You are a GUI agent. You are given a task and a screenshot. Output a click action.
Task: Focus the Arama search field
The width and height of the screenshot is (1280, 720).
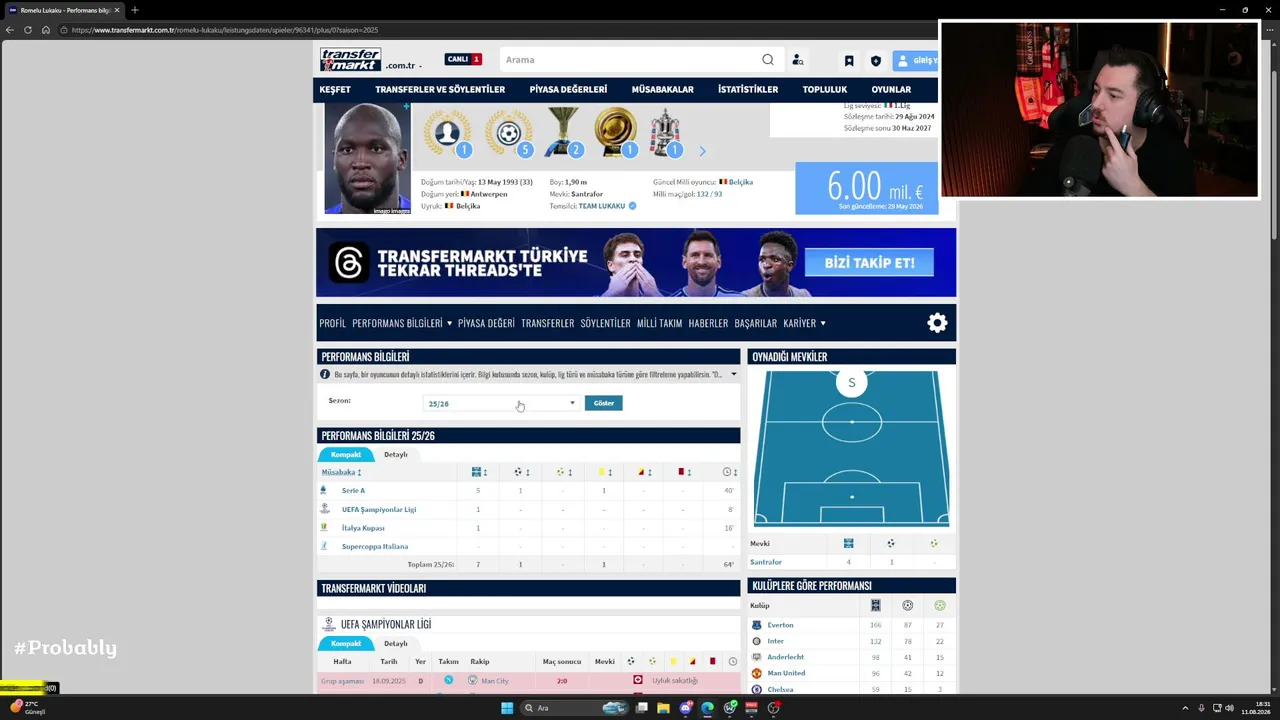pyautogui.click(x=630, y=60)
